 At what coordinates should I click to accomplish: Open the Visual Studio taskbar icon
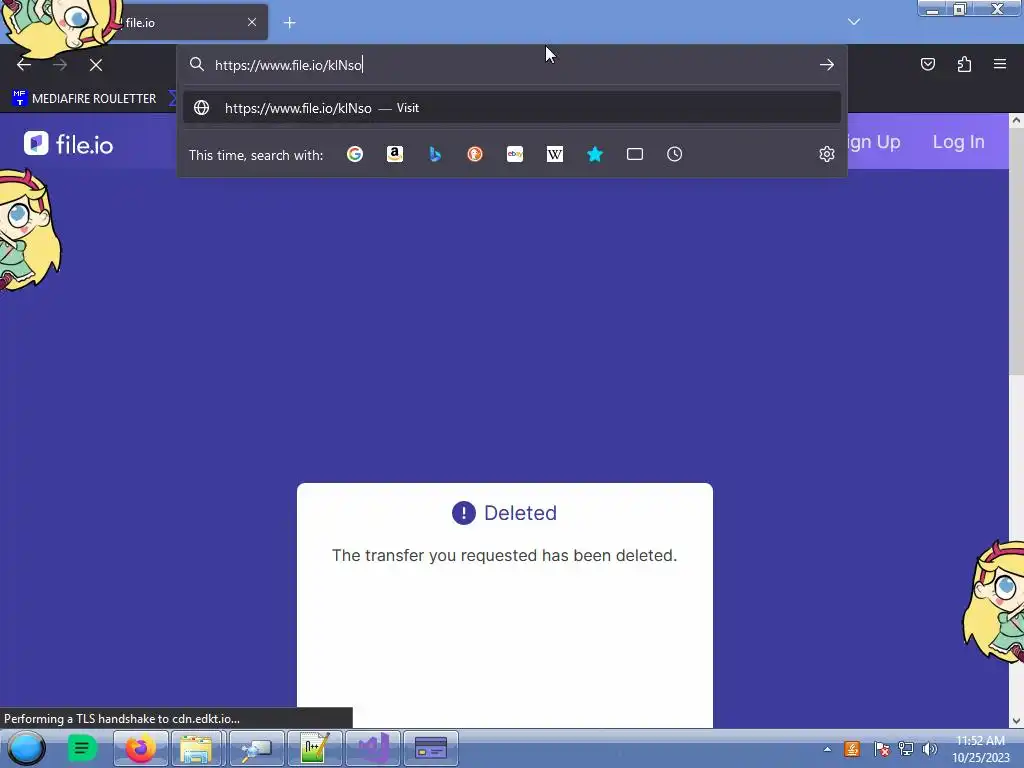[x=373, y=748]
